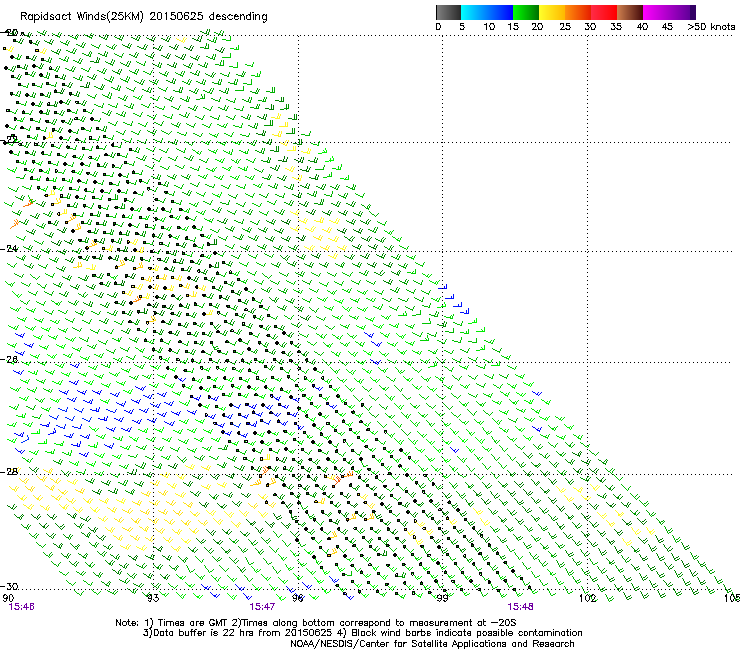Click the latitude label '-28'

point(11,472)
